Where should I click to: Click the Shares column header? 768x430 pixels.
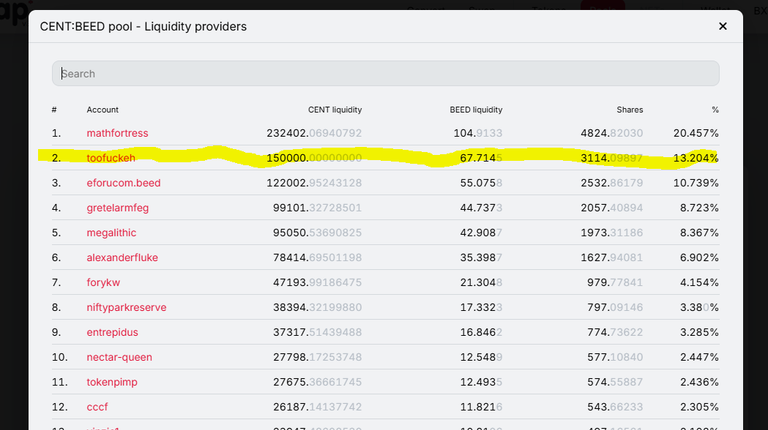(x=629, y=110)
